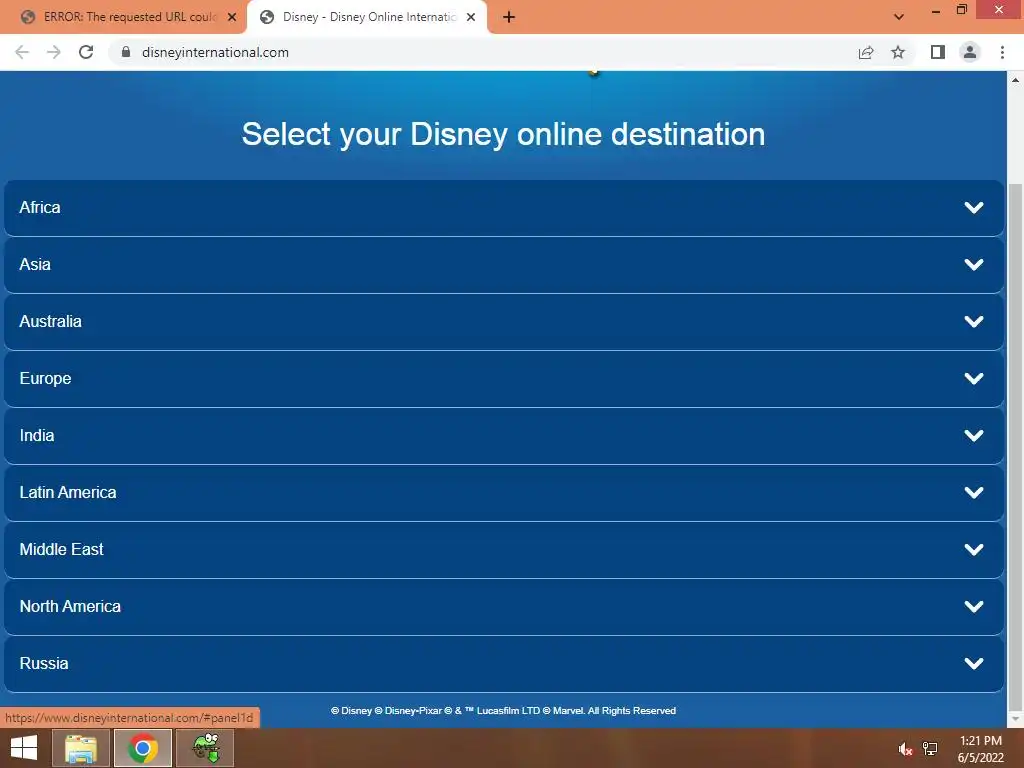Viewport: 1024px width, 768px height.
Task: Minimize the Chrome window
Action: point(936,10)
